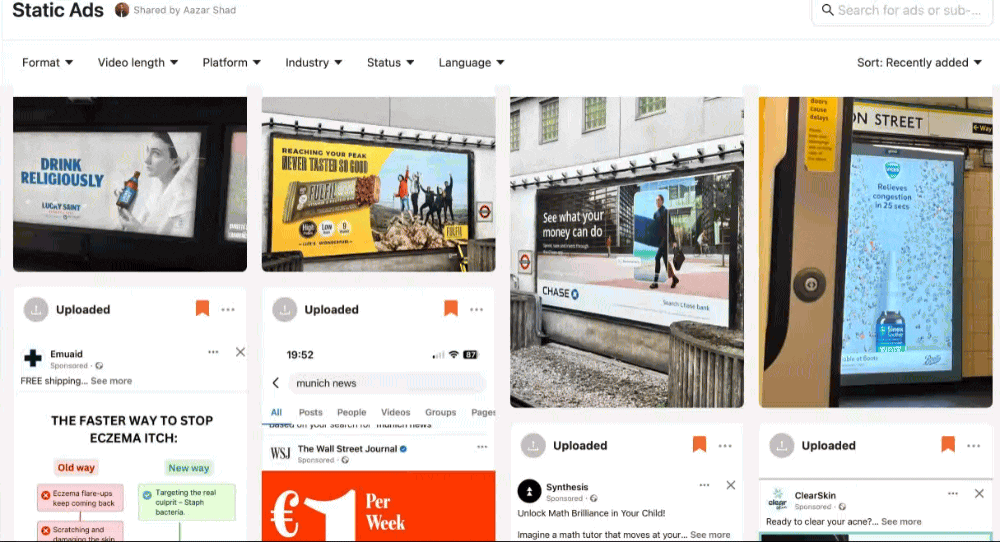
Task: Click the ClearSkin logo icon
Action: click(x=777, y=499)
